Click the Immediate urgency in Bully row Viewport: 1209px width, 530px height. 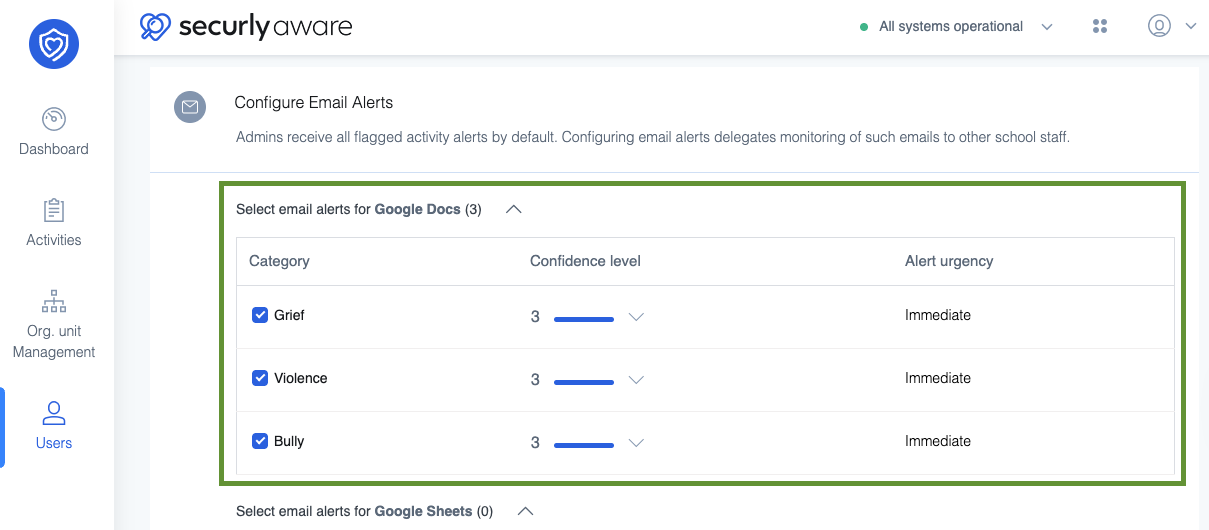pyautogui.click(x=938, y=441)
